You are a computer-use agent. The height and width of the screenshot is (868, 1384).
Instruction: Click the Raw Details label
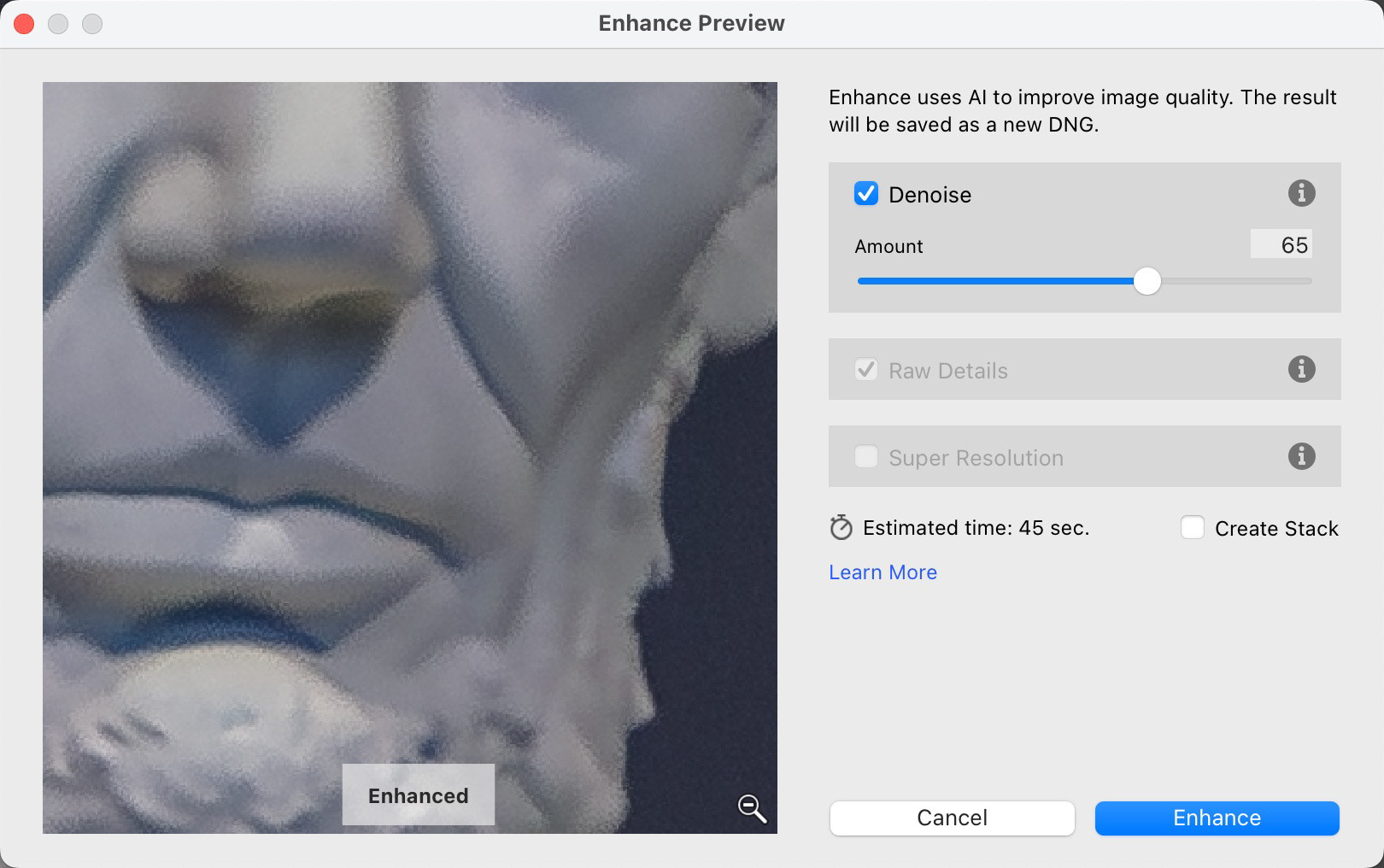[x=948, y=371]
